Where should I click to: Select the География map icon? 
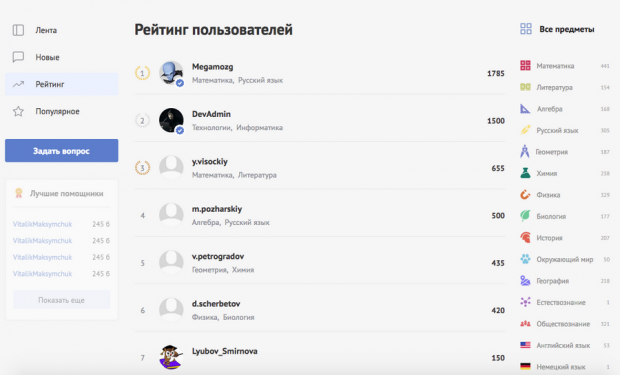(525, 280)
